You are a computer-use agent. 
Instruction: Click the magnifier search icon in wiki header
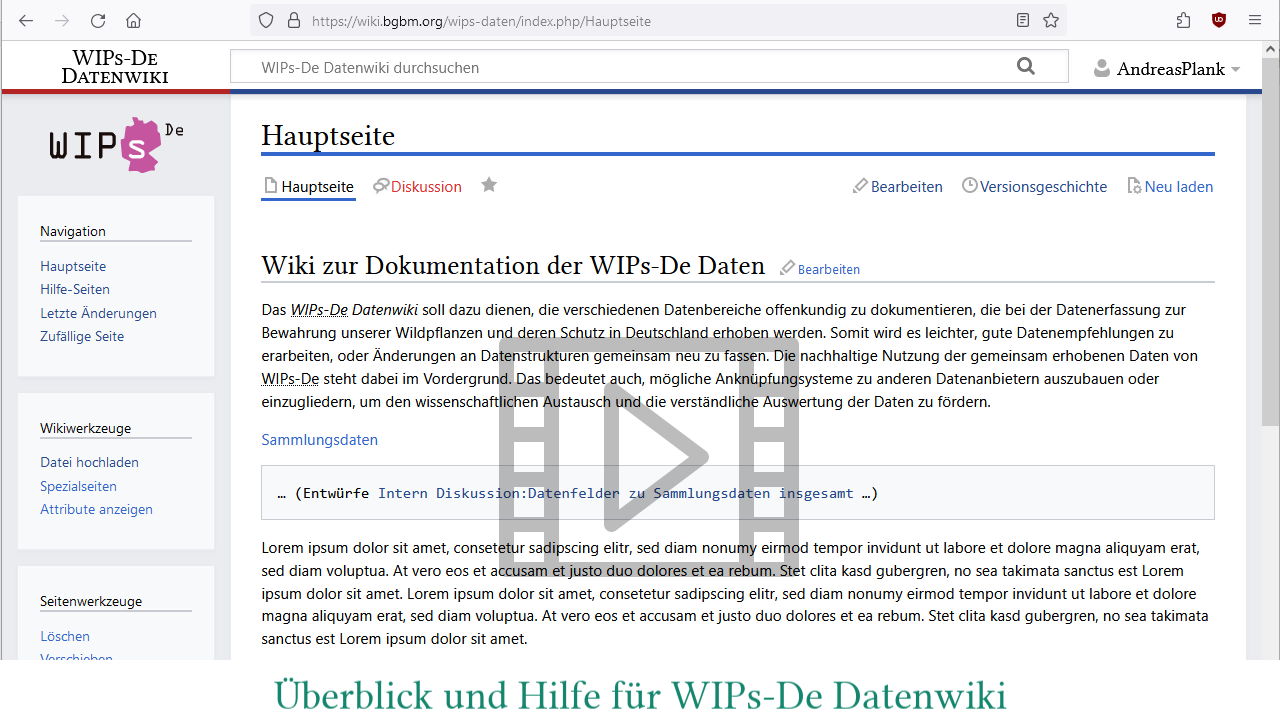coord(1025,67)
